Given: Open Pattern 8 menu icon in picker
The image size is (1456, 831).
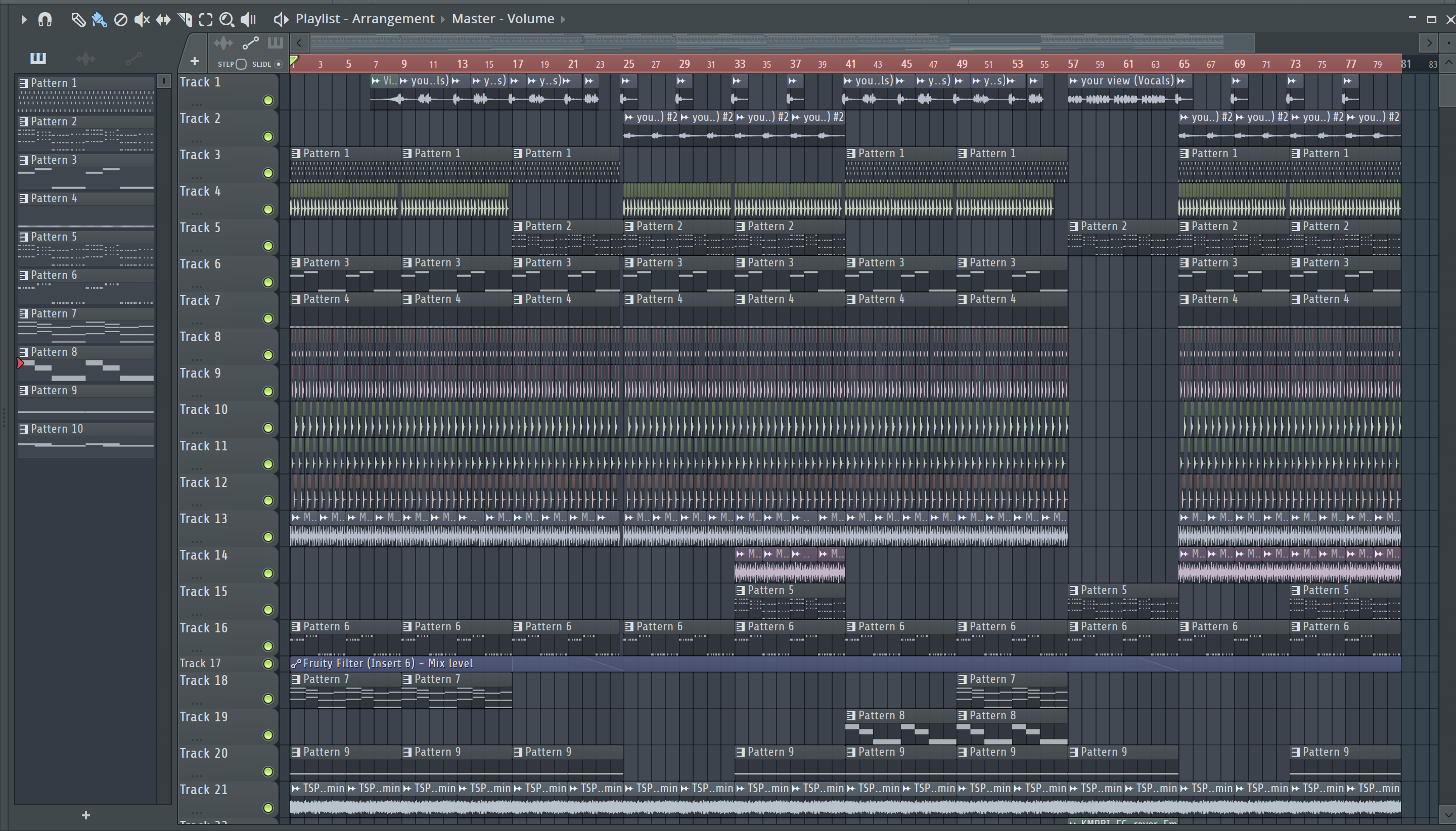Looking at the screenshot, I should click(23, 352).
